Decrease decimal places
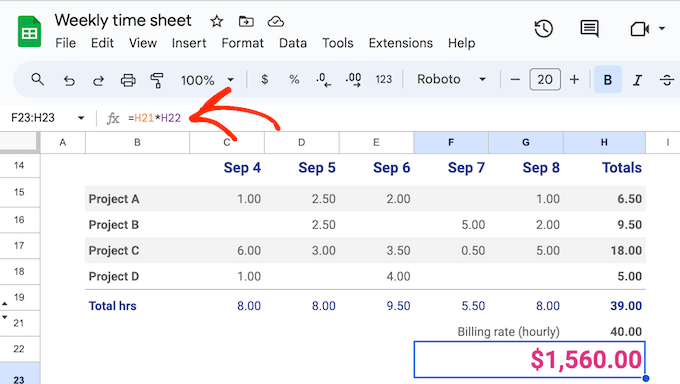This screenshot has height=384, width=680. [324, 80]
